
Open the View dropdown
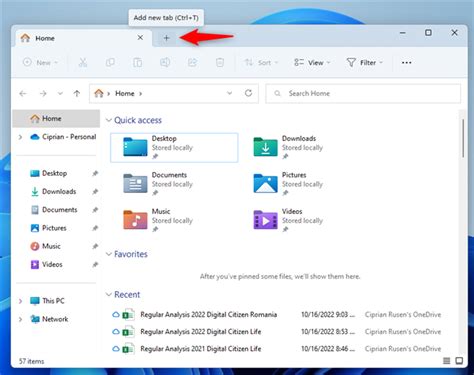312,62
